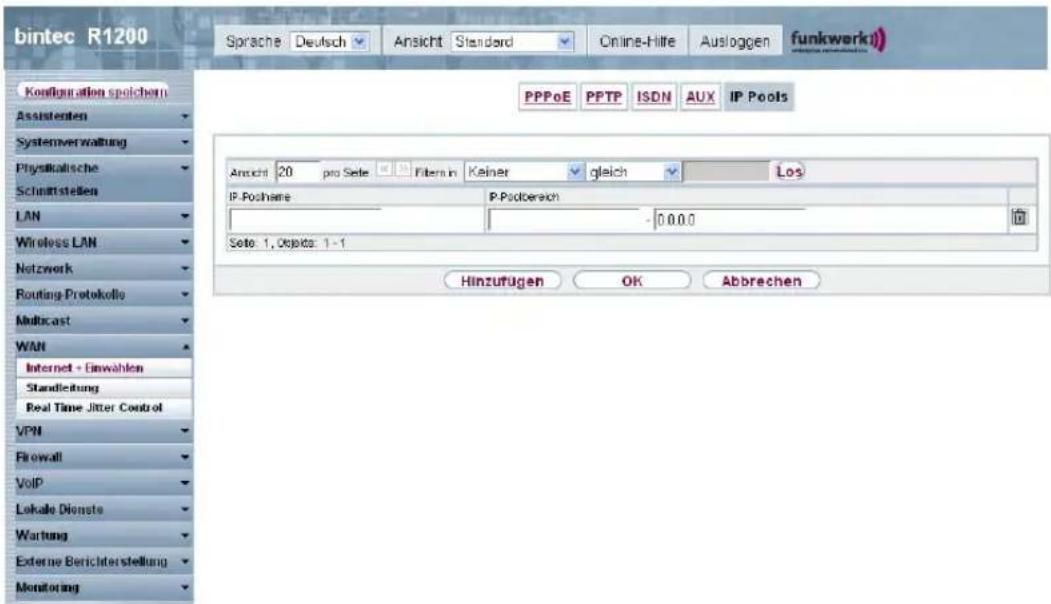
Task: Open the Online-Hilfe link
Action: [637, 42]
